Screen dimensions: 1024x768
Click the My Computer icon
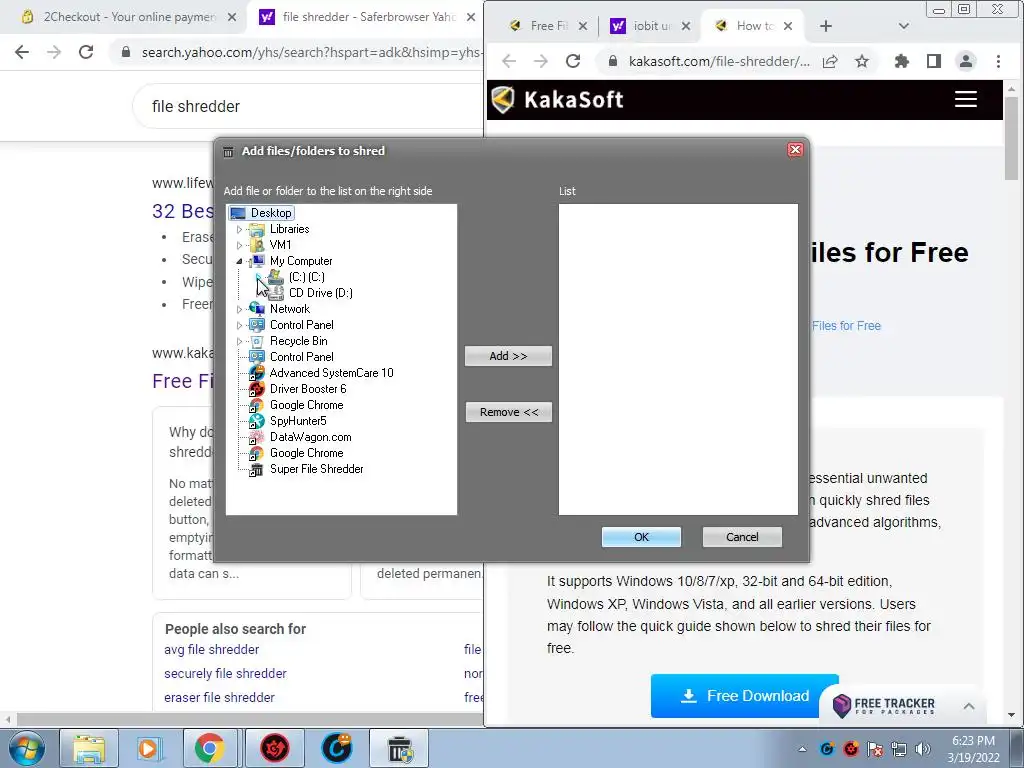[x=257, y=261]
